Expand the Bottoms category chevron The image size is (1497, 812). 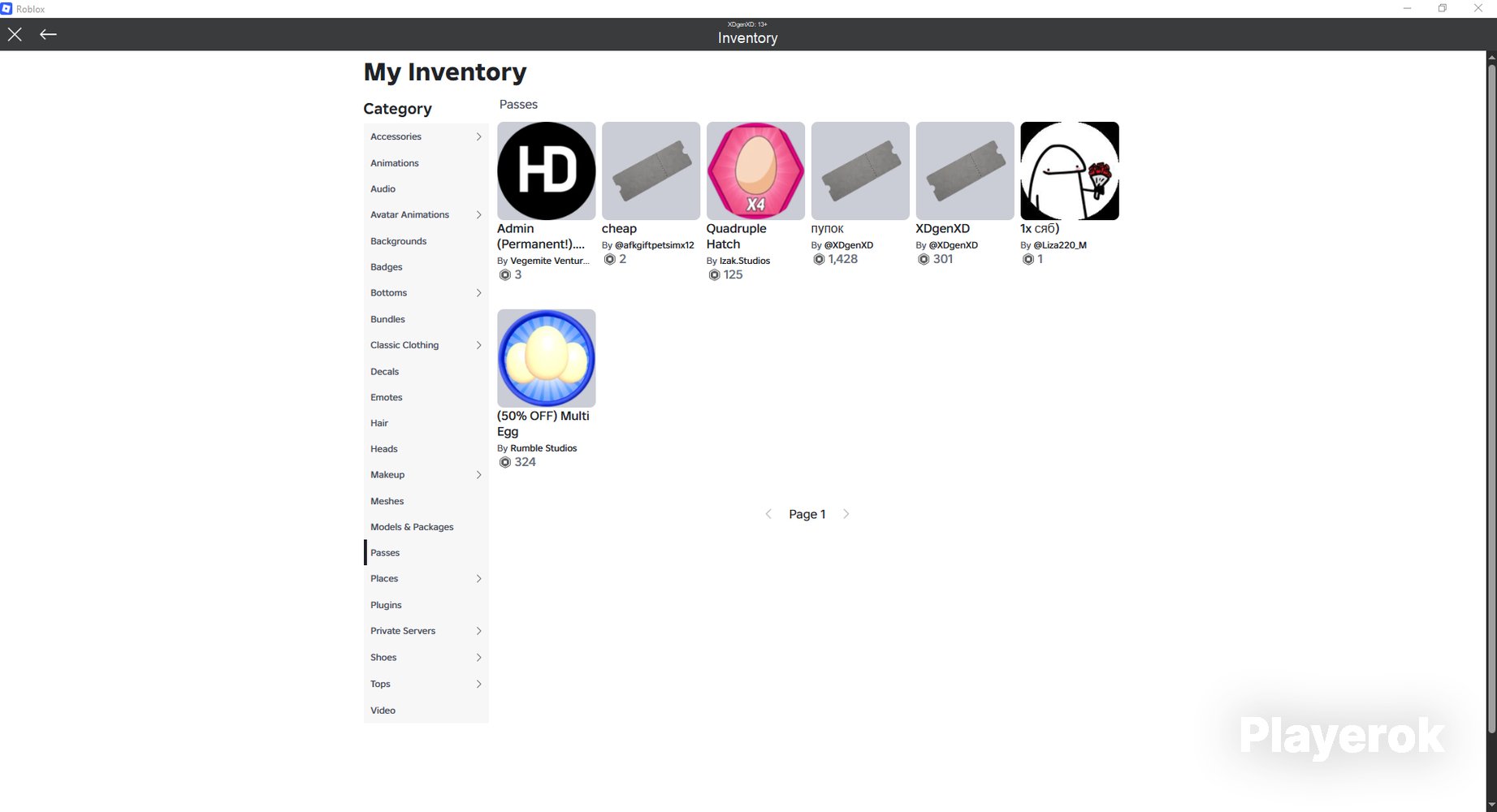[478, 293]
